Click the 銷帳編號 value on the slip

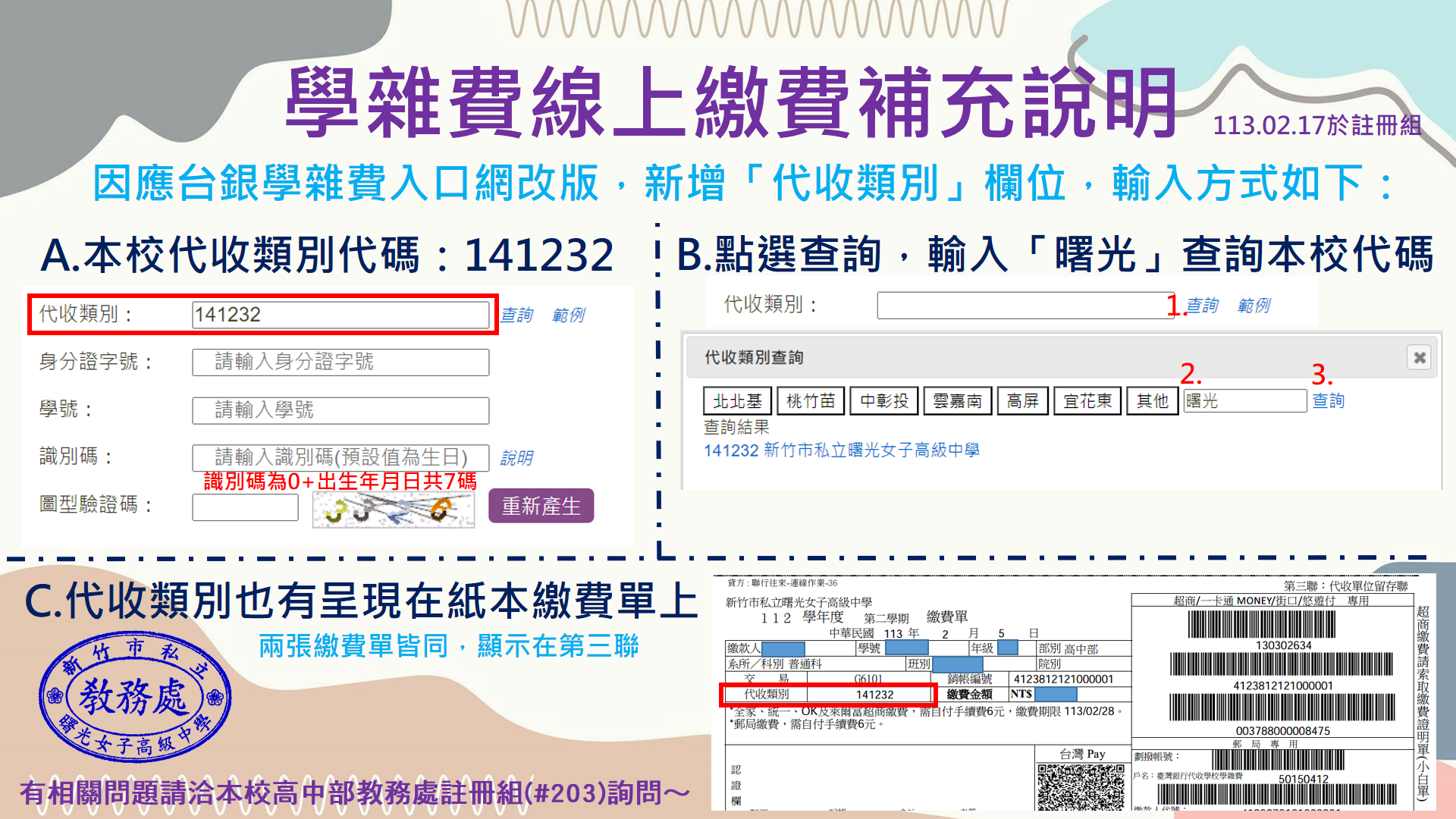coord(1063,679)
